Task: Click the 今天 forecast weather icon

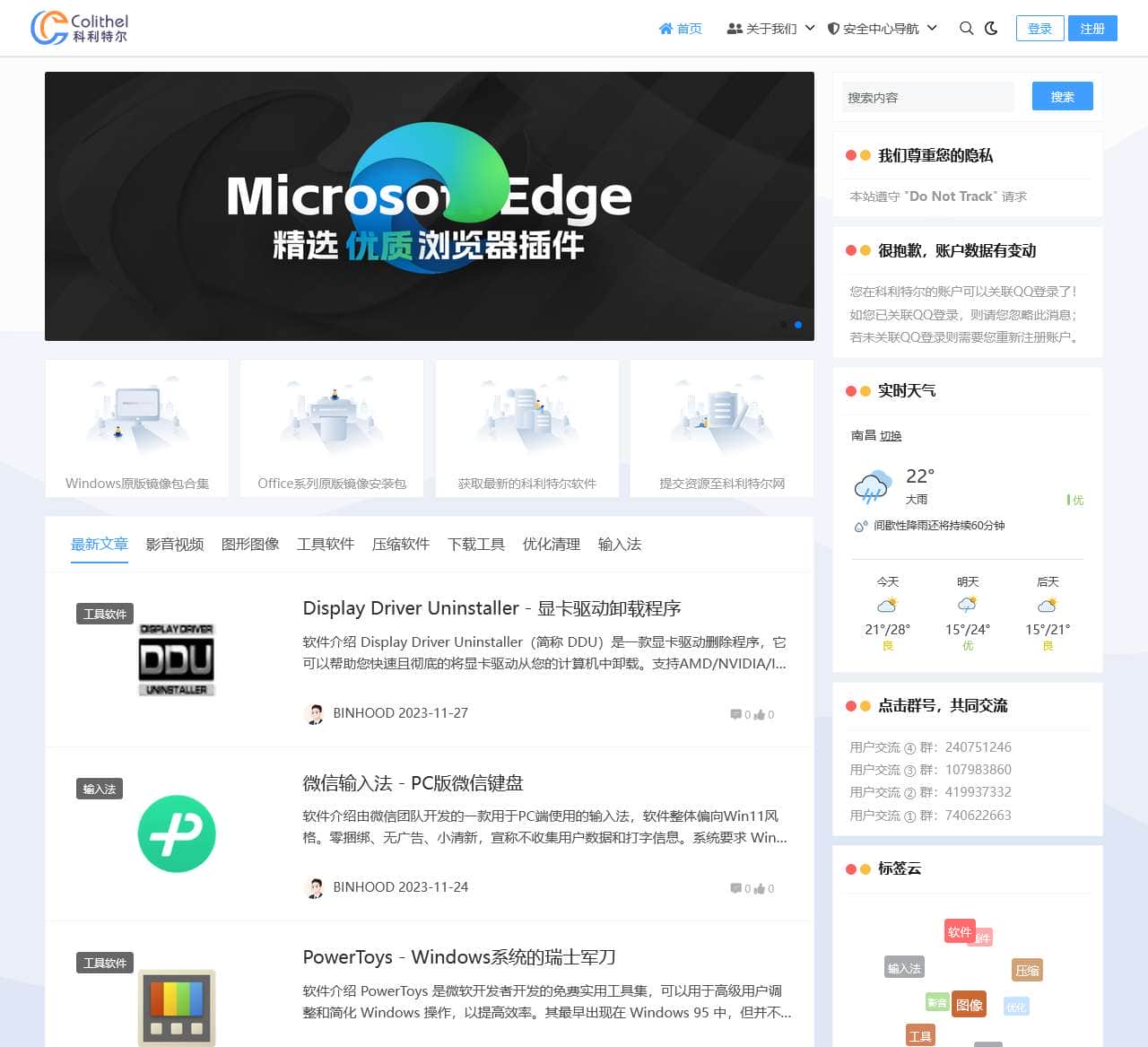Action: coord(887,605)
